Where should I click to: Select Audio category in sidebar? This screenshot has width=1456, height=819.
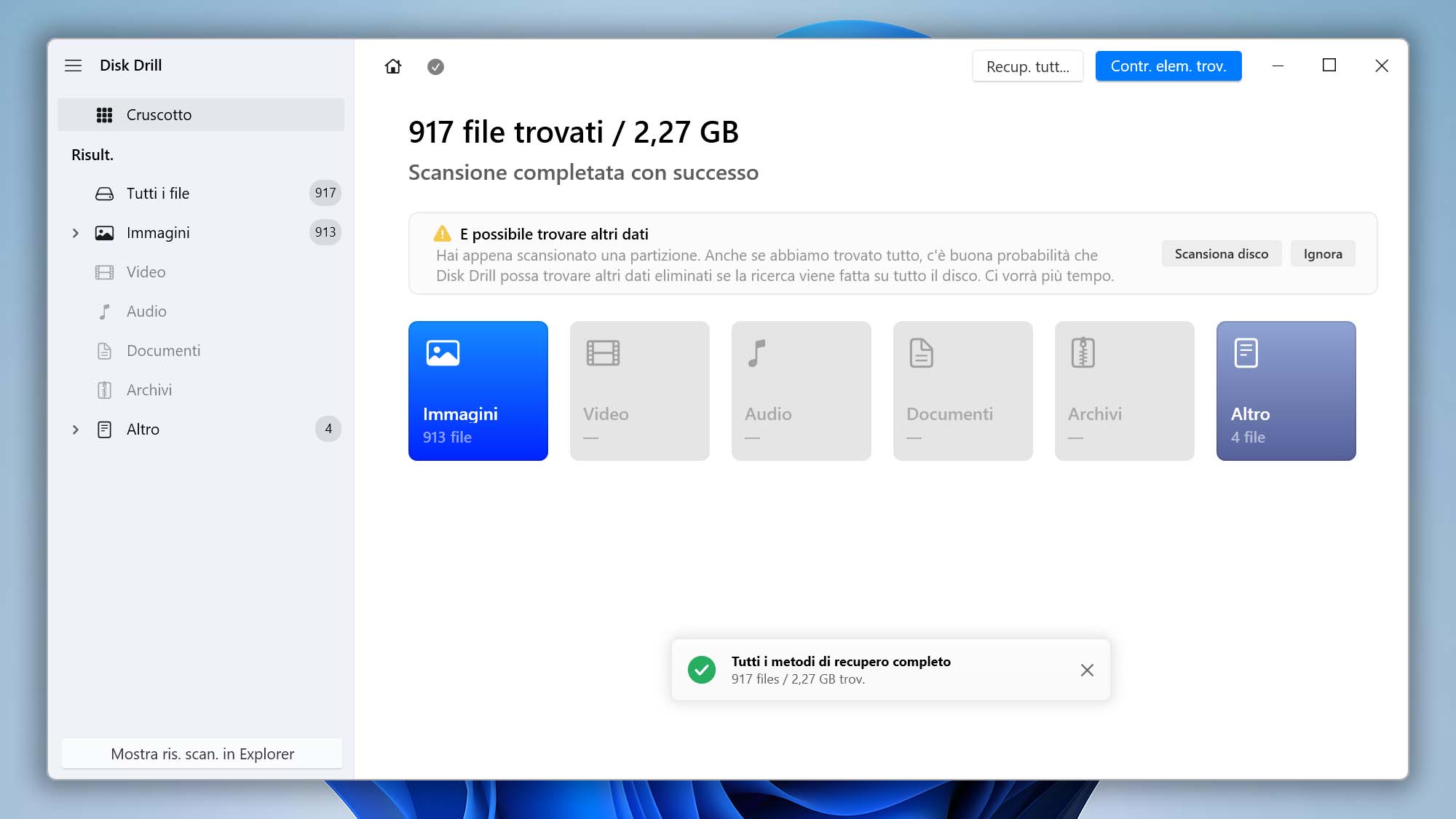[201, 312]
